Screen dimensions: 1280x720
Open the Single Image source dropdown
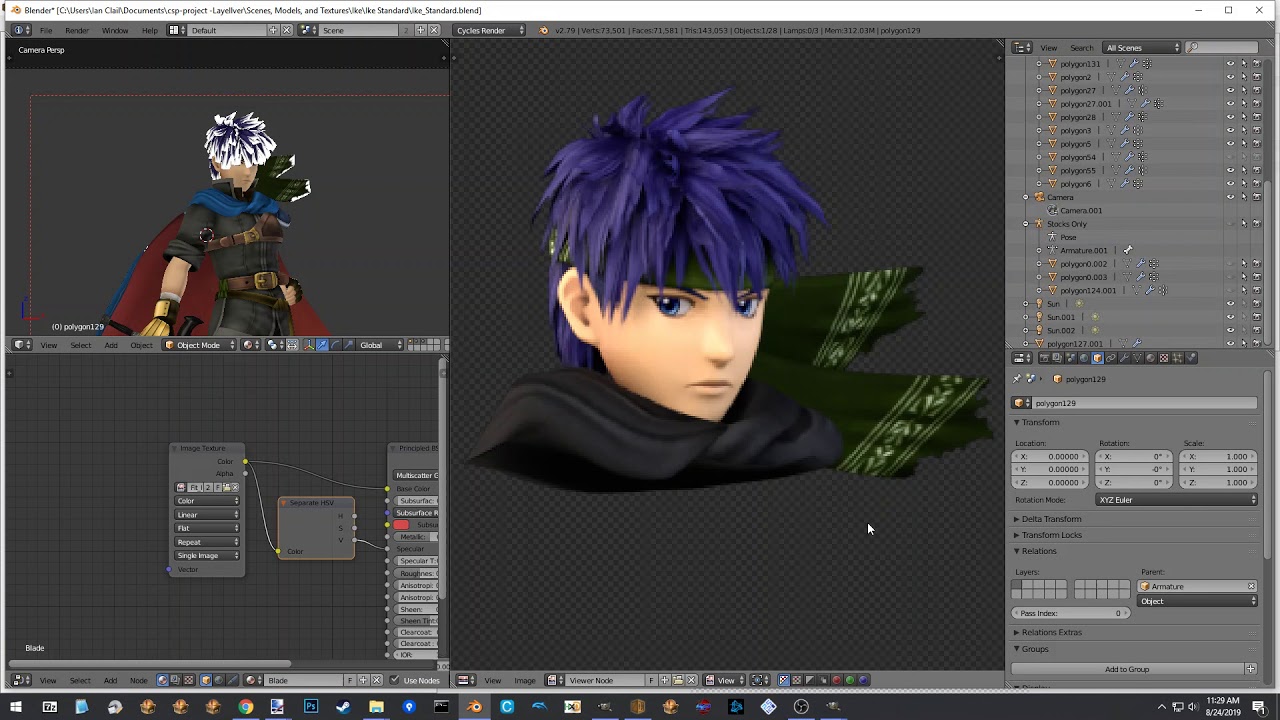(x=208, y=556)
